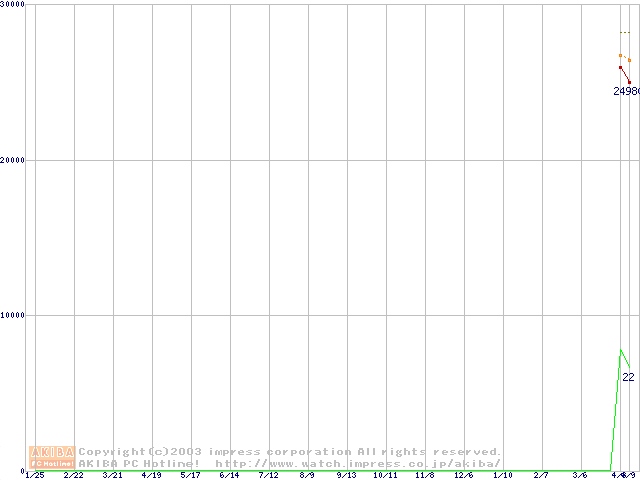This screenshot has height=480, width=640.
Task: Select the 12/6 date on the x-axis
Action: (463, 475)
